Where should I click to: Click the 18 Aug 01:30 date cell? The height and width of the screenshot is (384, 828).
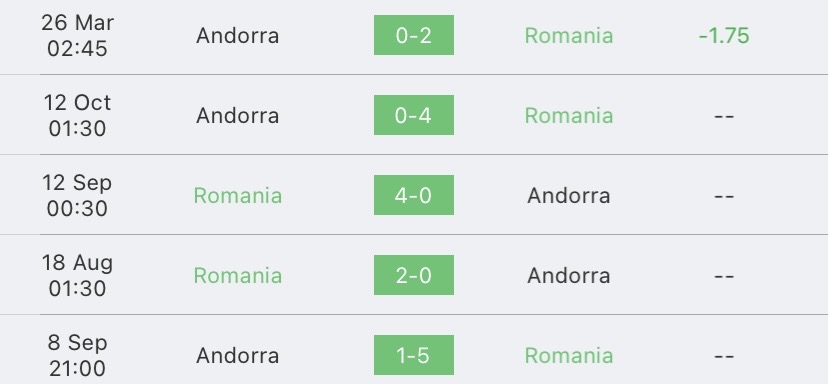77,275
